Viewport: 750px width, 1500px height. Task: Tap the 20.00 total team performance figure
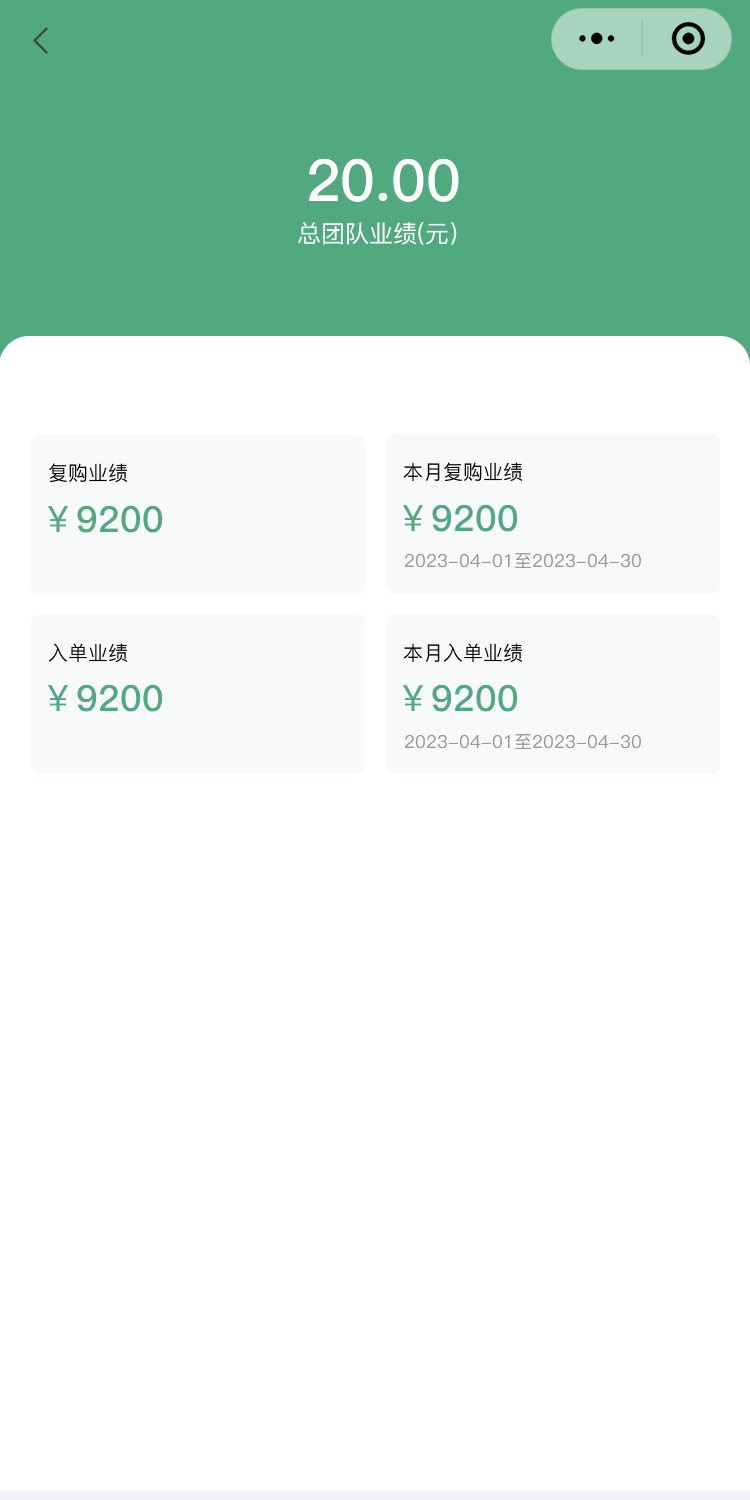(383, 181)
